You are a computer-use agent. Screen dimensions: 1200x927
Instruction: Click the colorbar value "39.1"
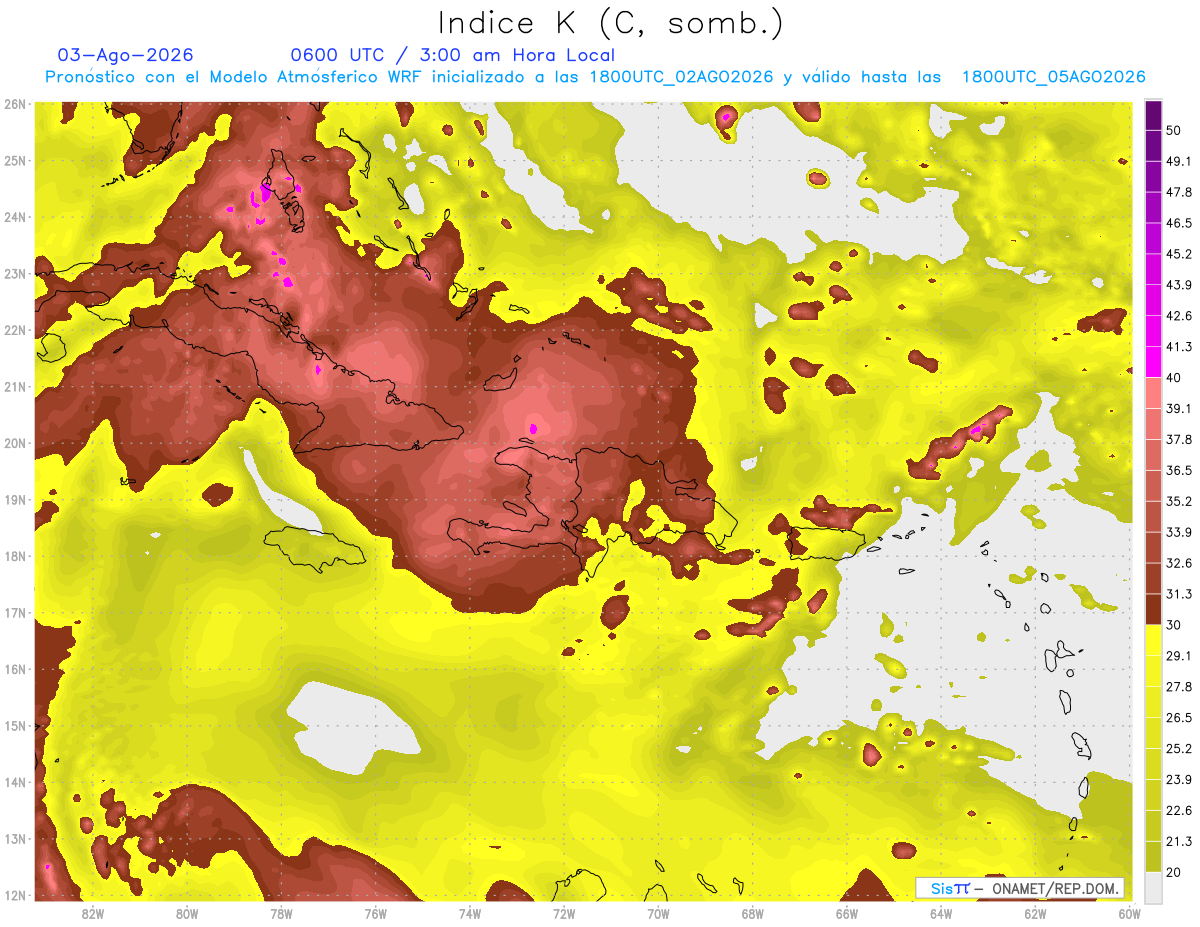pos(1179,408)
